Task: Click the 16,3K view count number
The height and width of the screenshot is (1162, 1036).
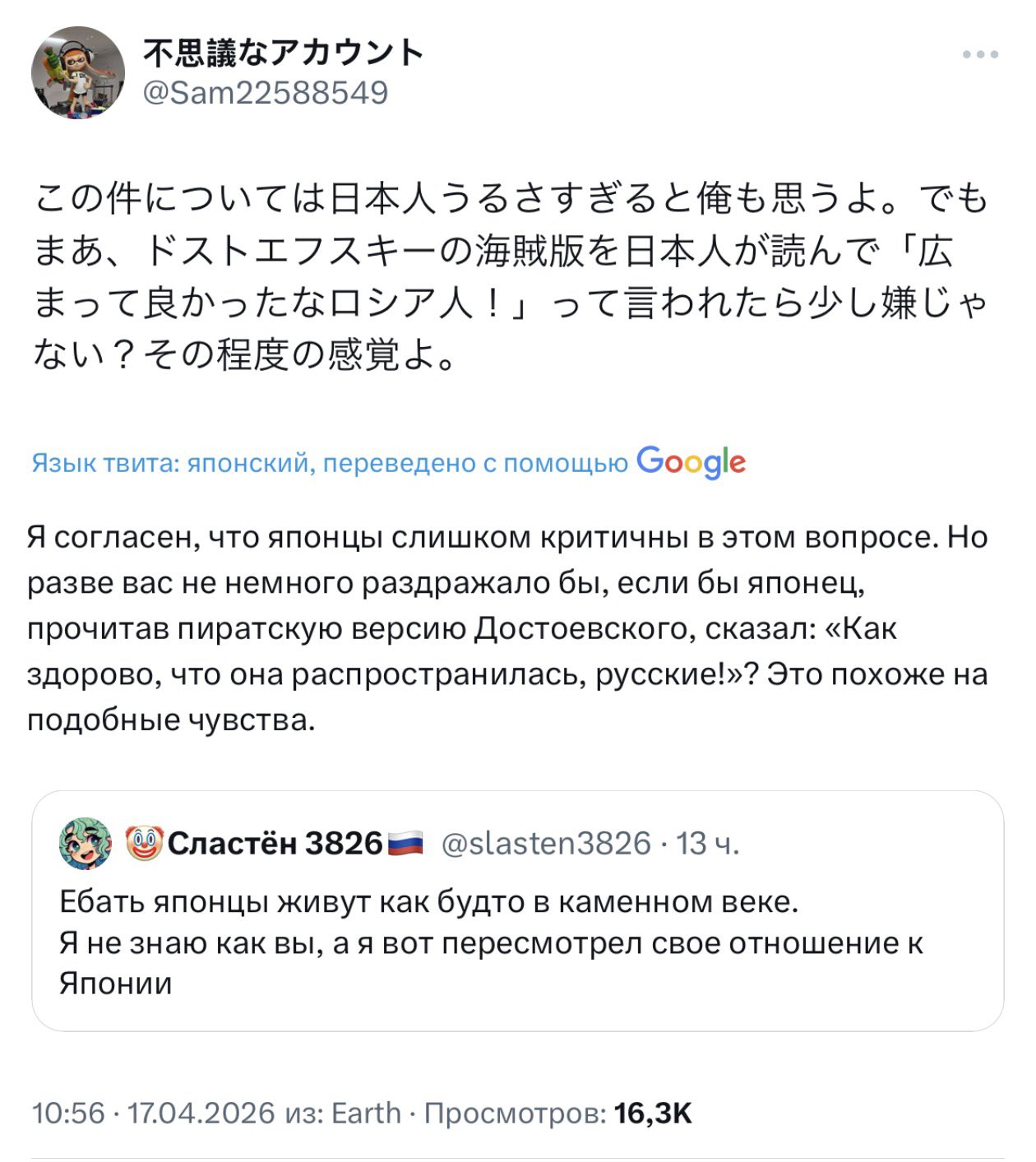Action: coord(653,1113)
